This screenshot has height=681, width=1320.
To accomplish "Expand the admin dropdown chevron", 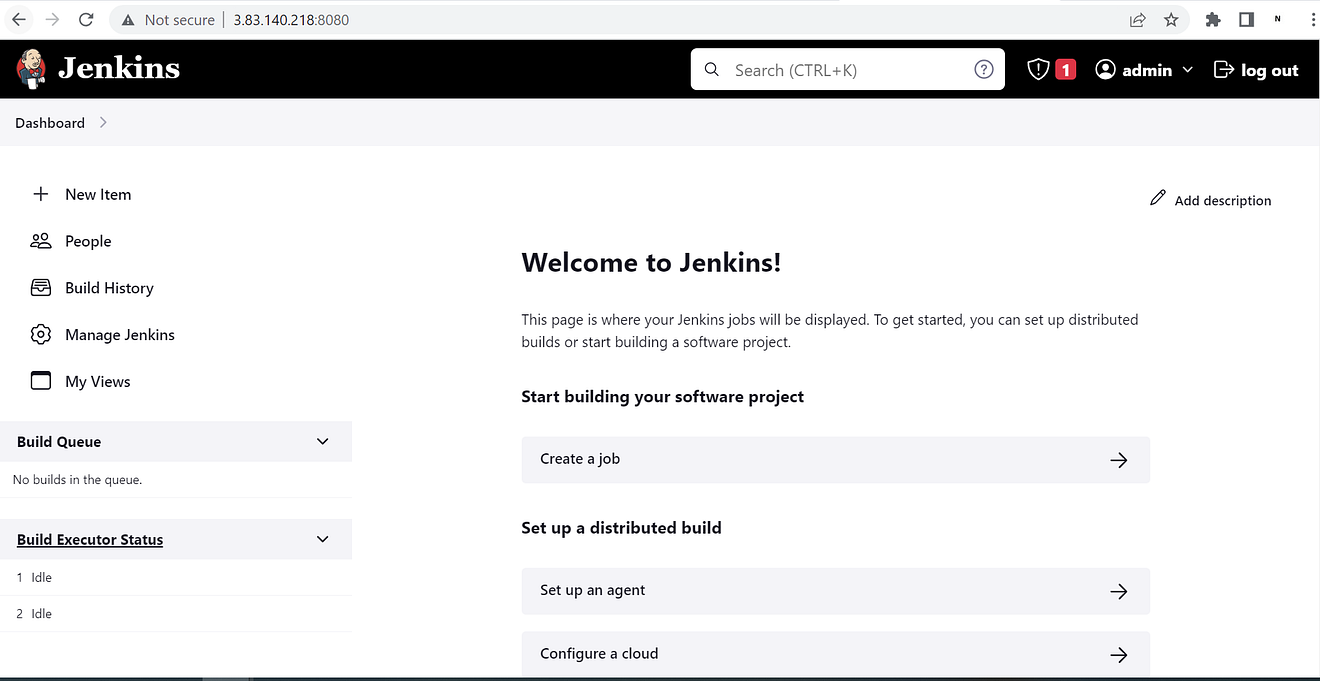I will 1188,69.
